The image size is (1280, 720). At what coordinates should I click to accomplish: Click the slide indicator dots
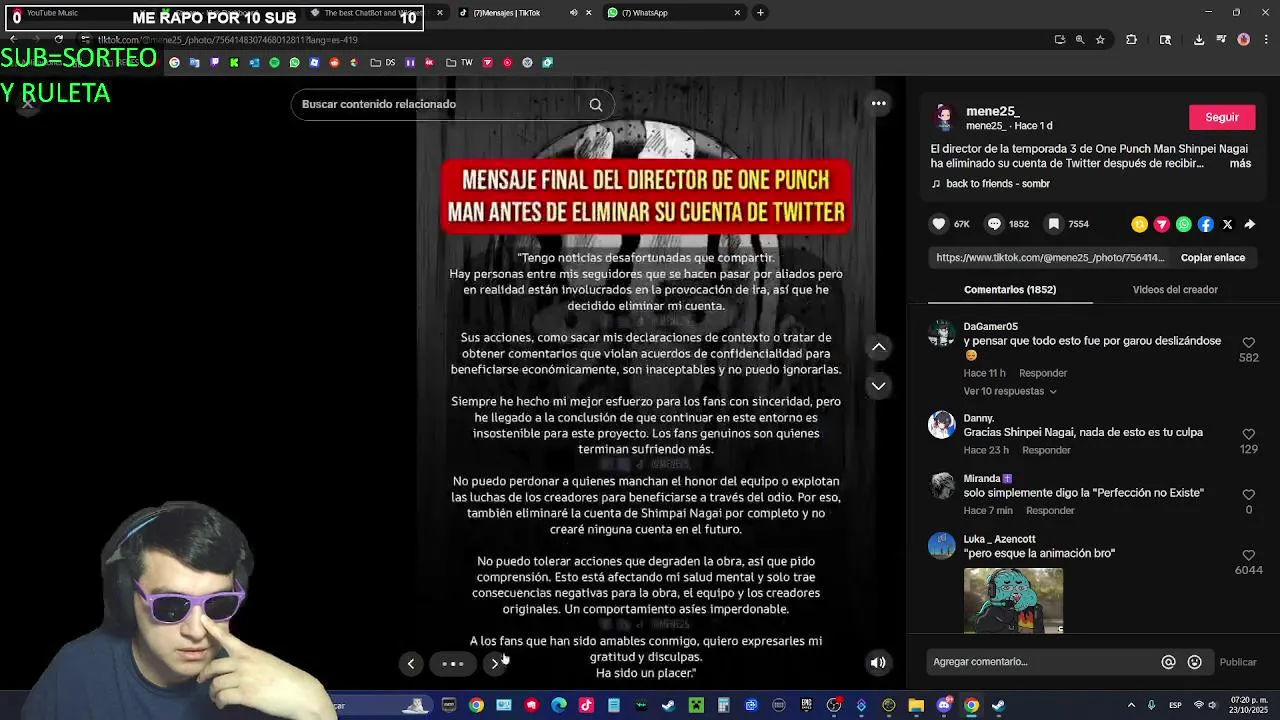tap(453, 663)
